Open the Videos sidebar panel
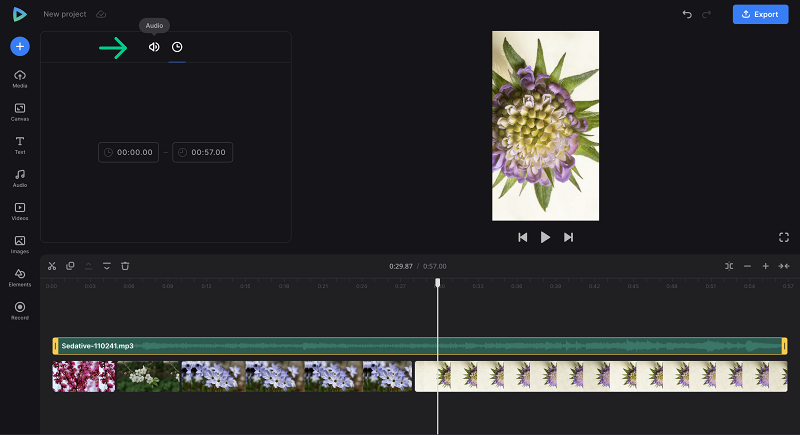The height and width of the screenshot is (435, 800). [x=20, y=211]
